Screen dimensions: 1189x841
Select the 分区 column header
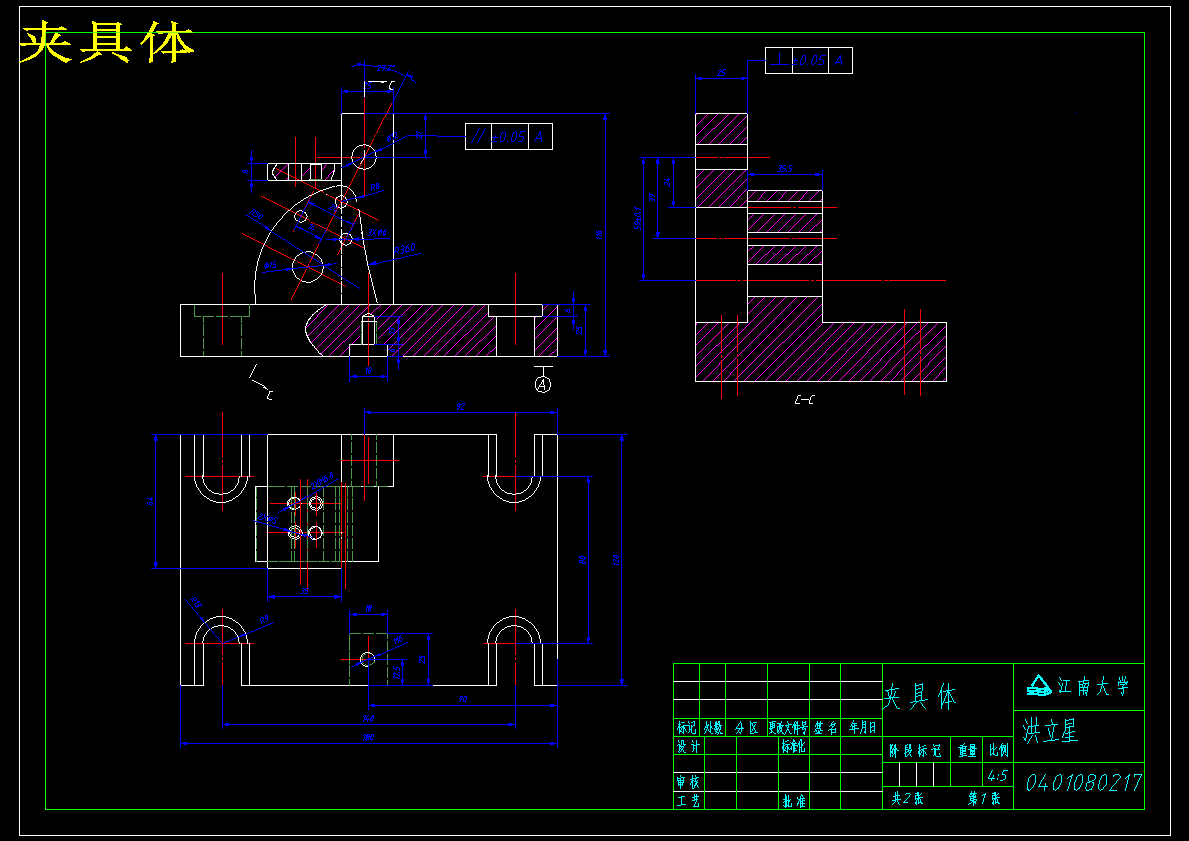pos(746,728)
